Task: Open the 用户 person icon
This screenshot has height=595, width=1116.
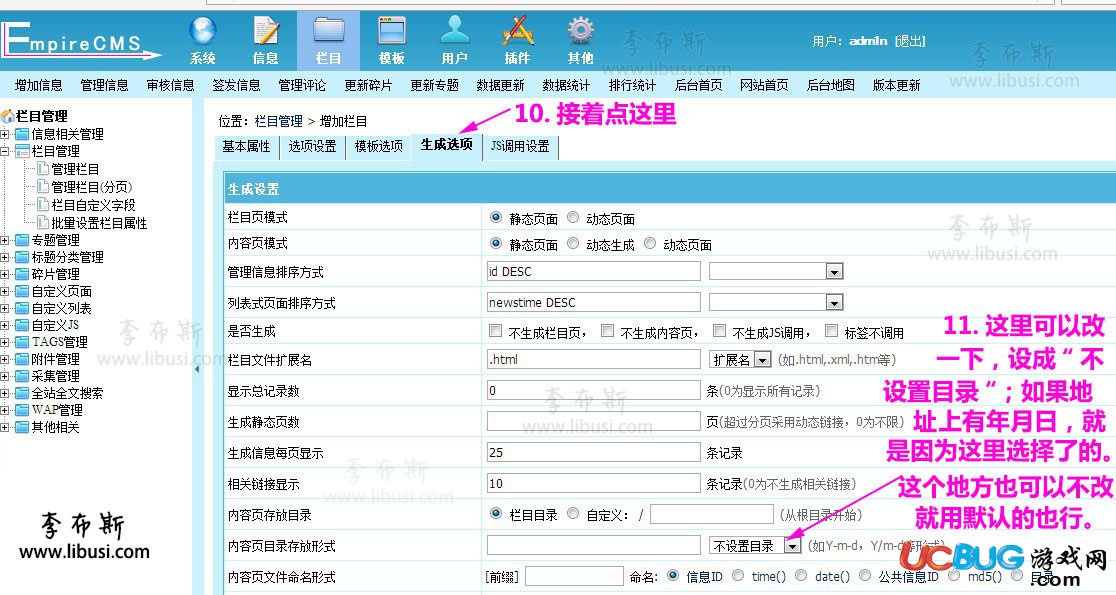Action: [455, 31]
